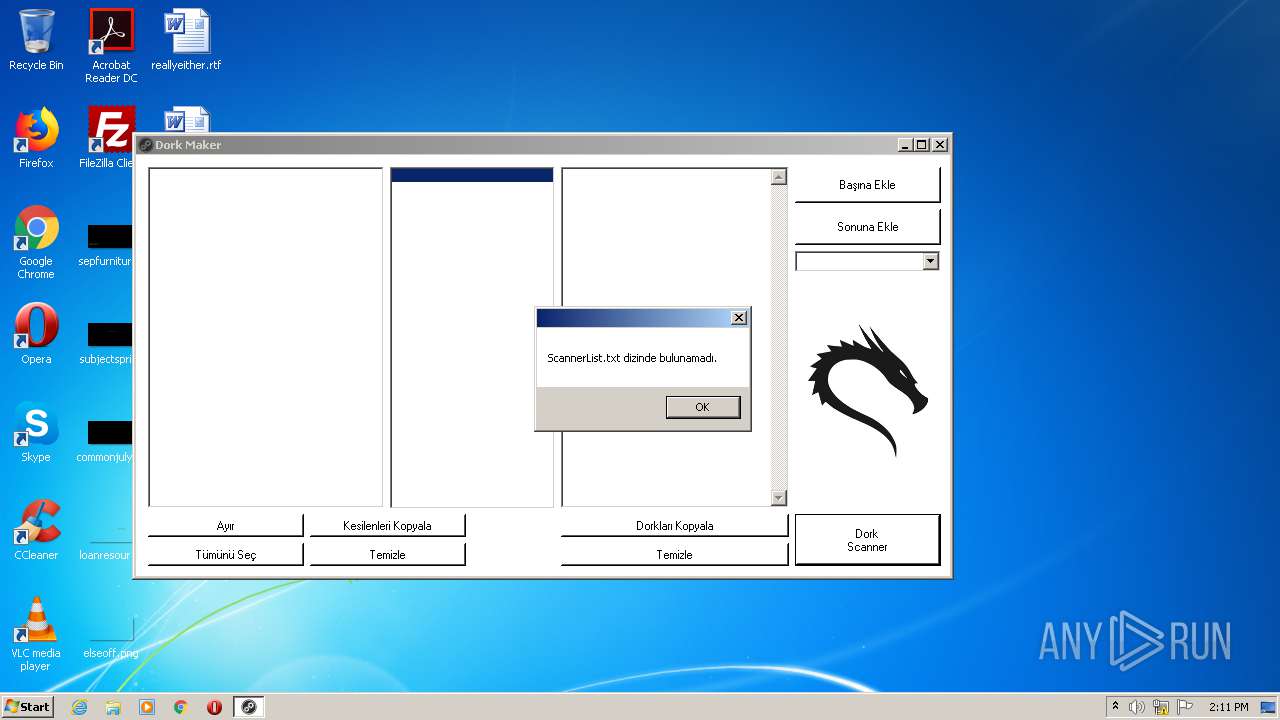Click the Kesilenleri Kopyala button
This screenshot has height=720, width=1280.
pyautogui.click(x=387, y=526)
